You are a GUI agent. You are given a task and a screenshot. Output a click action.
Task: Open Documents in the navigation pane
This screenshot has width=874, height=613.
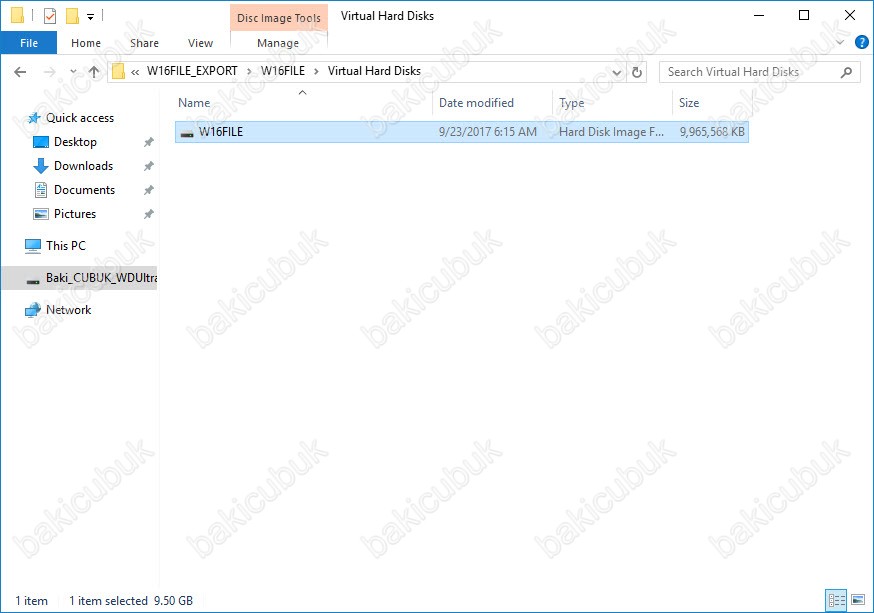[84, 189]
